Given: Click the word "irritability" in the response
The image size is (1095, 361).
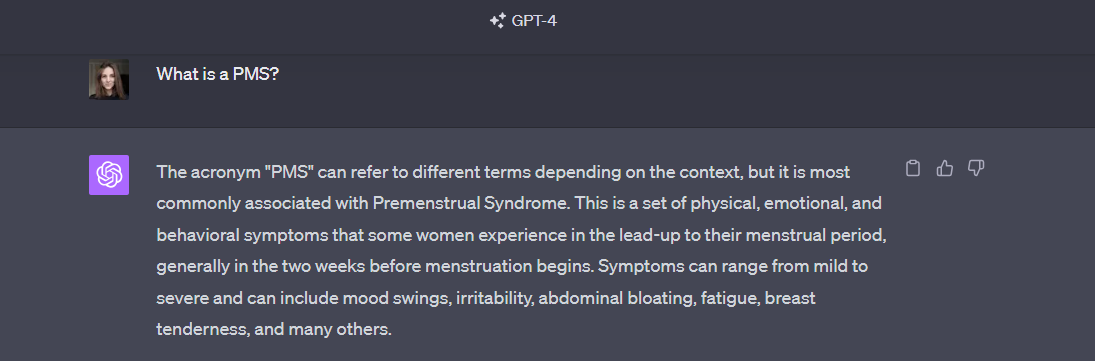Looking at the screenshot, I should click(x=496, y=298).
